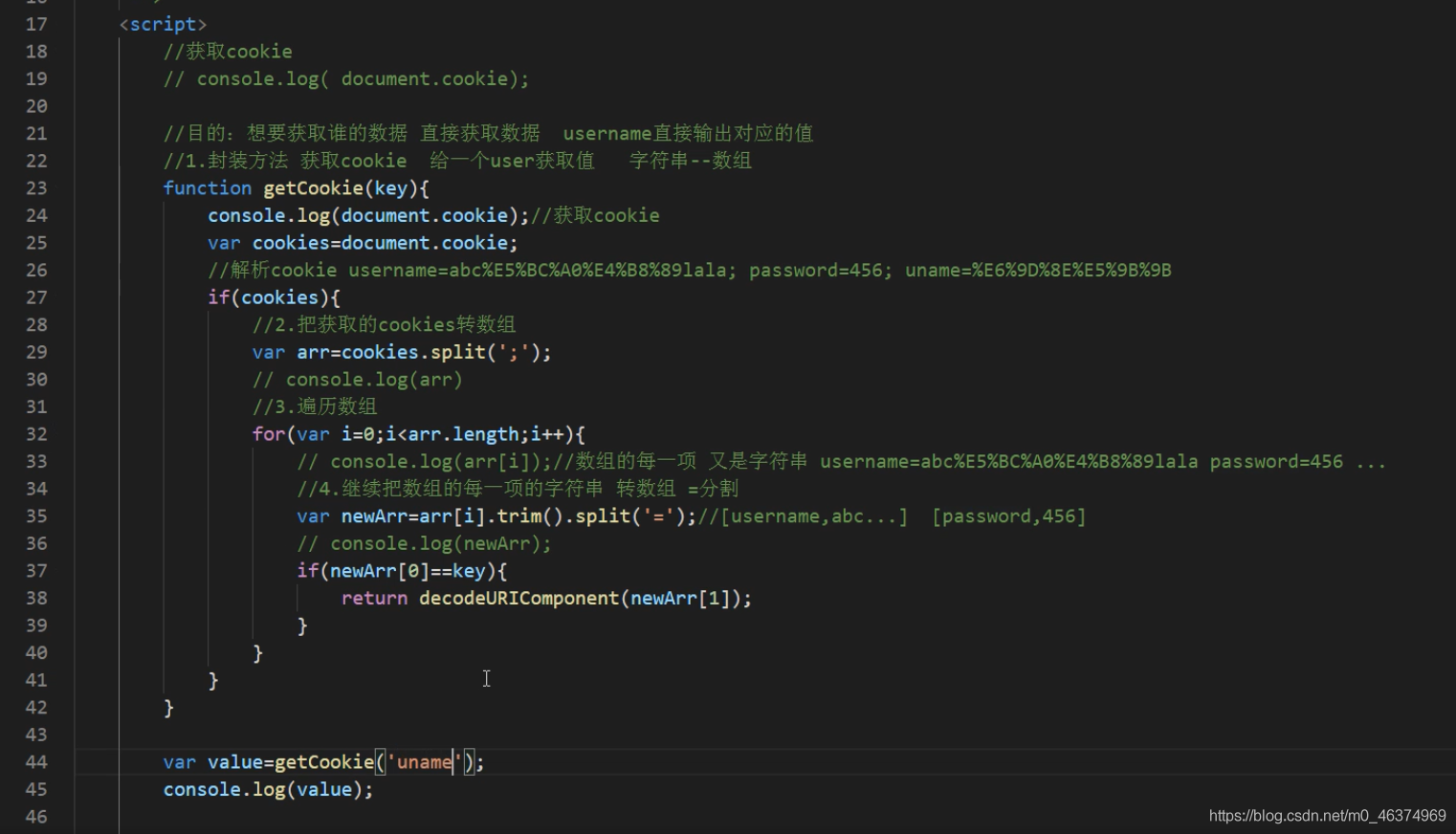
Task: Click the closing brace on line 39
Action: click(302, 625)
